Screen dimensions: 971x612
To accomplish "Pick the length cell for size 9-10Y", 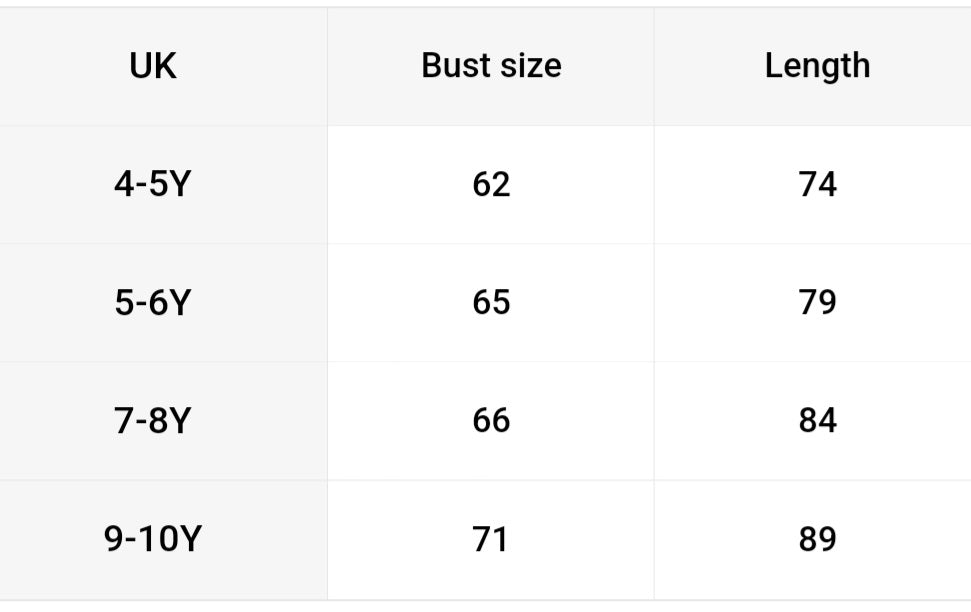I will point(817,539).
